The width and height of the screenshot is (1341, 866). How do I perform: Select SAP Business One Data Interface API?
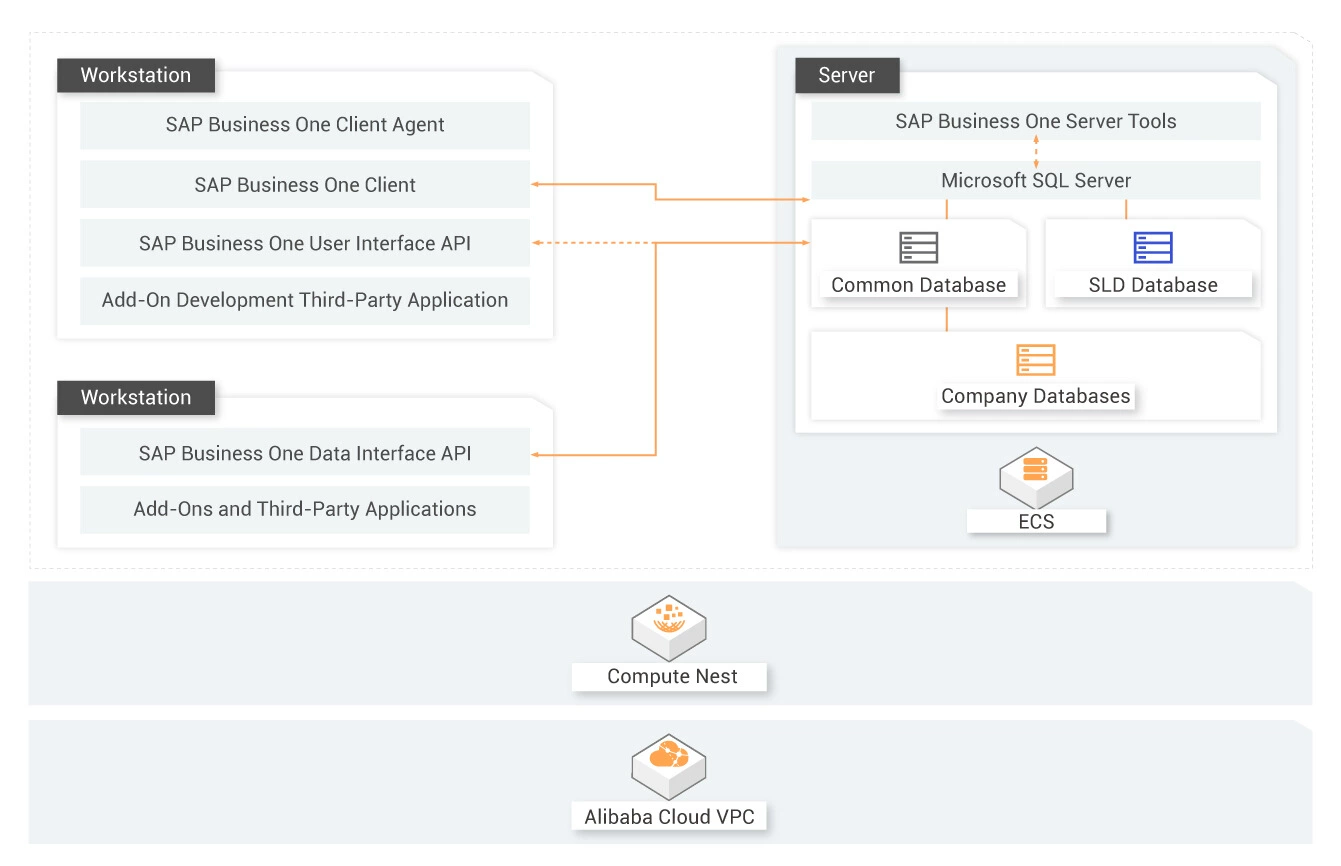pyautogui.click(x=305, y=453)
